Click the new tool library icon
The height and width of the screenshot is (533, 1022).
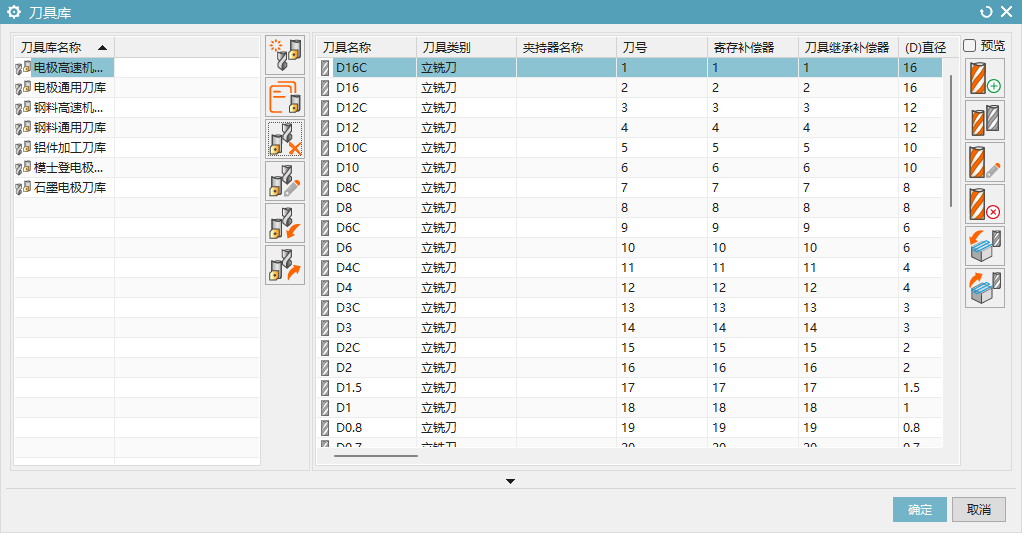click(x=285, y=55)
